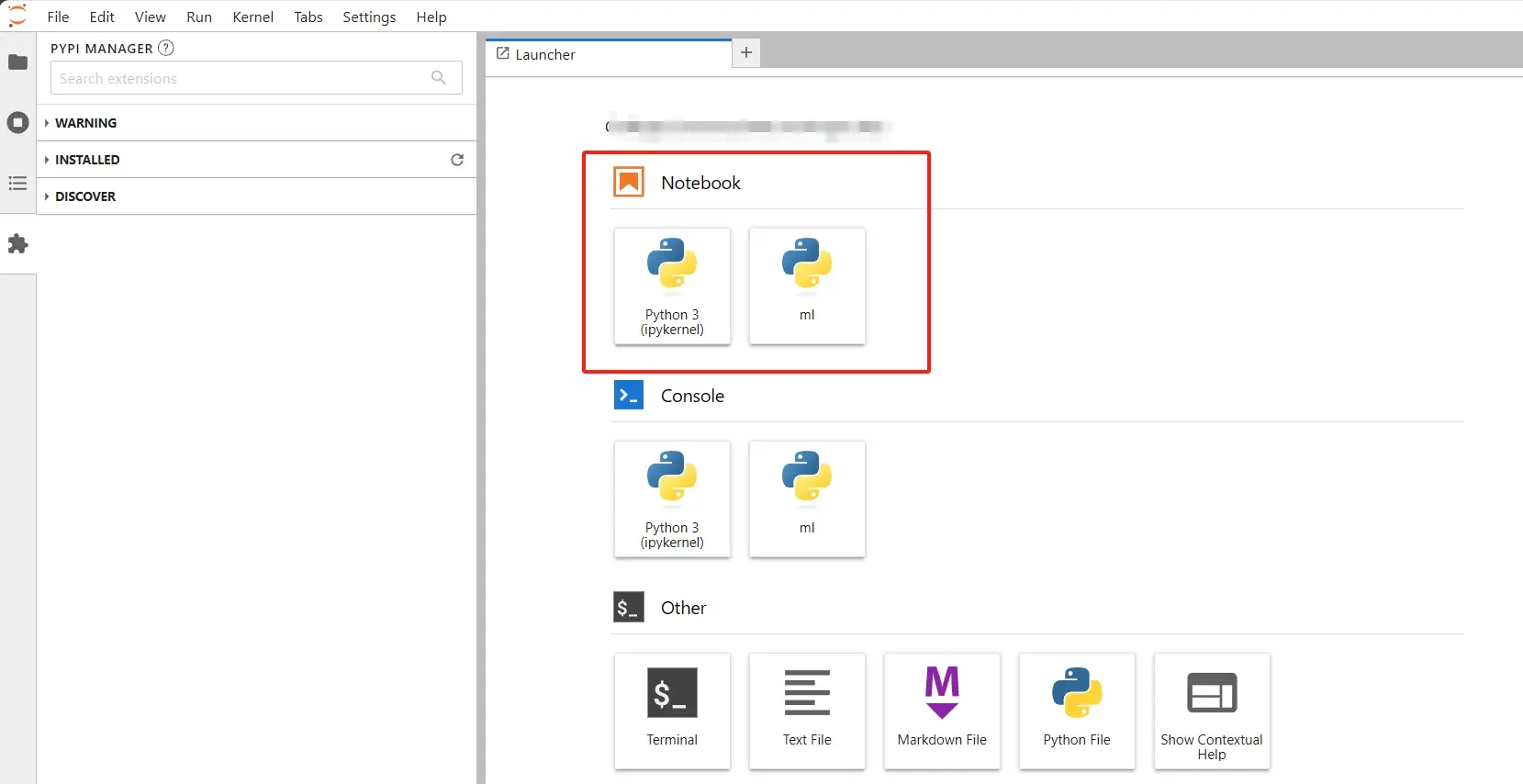The image size is (1523, 784).
Task: Show the Table of Contents panel
Action: tap(17, 184)
